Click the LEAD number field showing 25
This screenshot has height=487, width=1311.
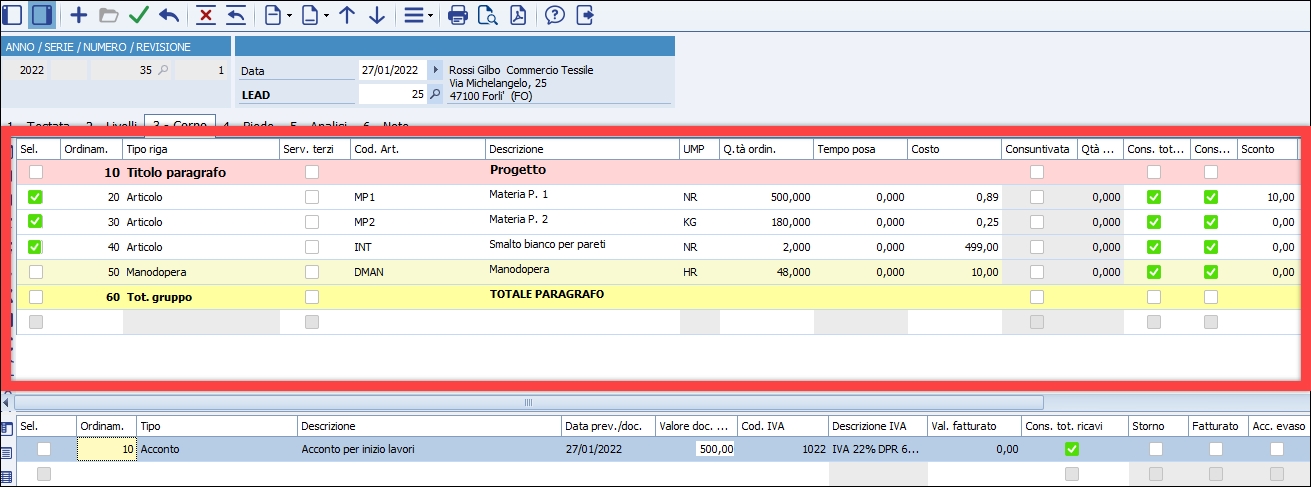point(392,94)
